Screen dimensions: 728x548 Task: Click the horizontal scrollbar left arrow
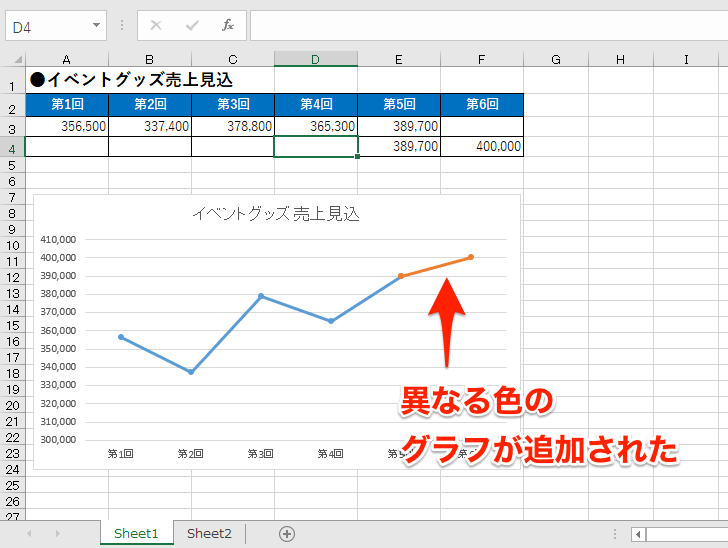tap(638, 534)
